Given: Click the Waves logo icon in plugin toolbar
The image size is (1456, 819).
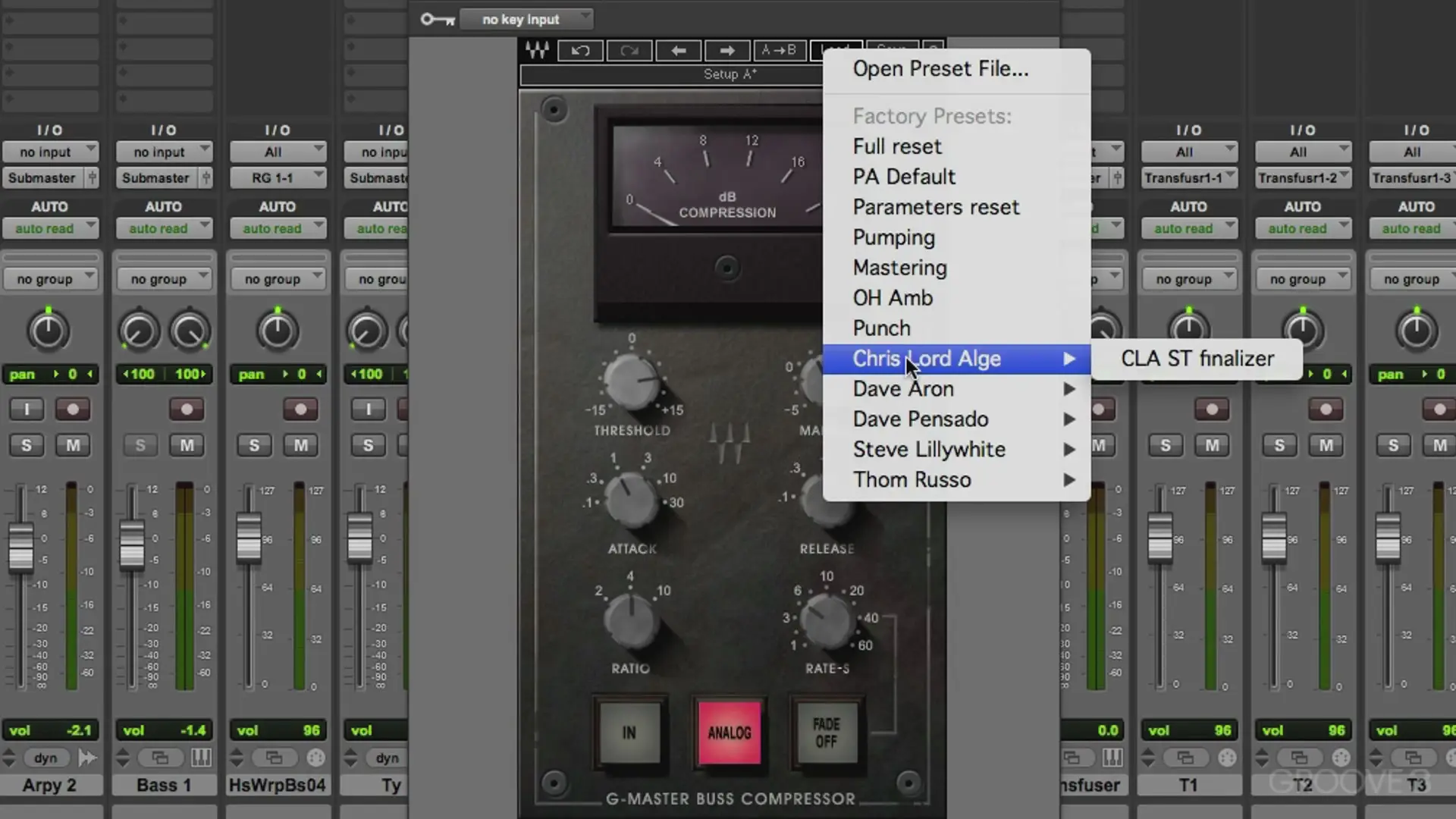Looking at the screenshot, I should [x=537, y=51].
